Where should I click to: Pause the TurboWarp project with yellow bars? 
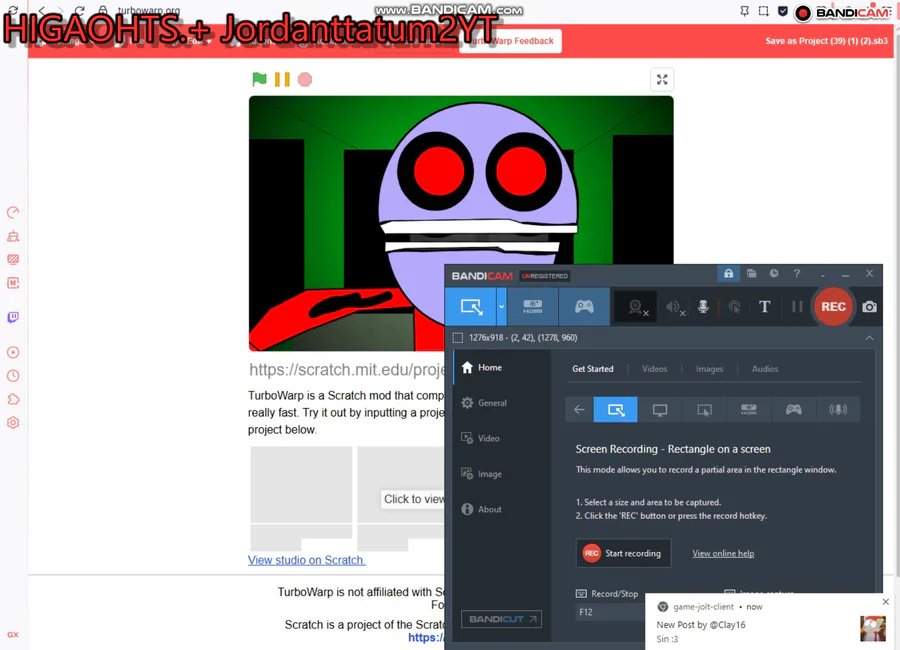(282, 79)
